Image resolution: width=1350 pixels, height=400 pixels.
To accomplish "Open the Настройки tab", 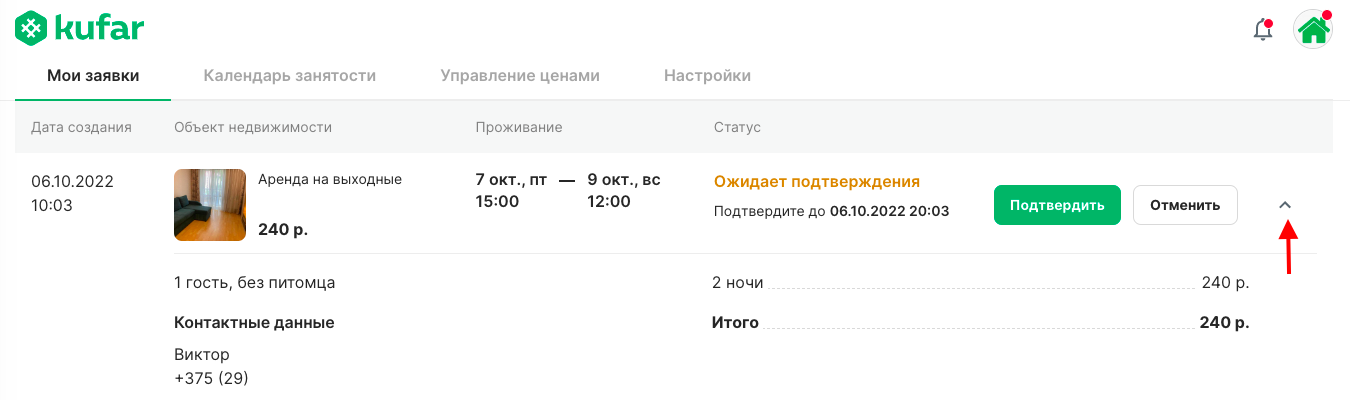I will pos(707,75).
